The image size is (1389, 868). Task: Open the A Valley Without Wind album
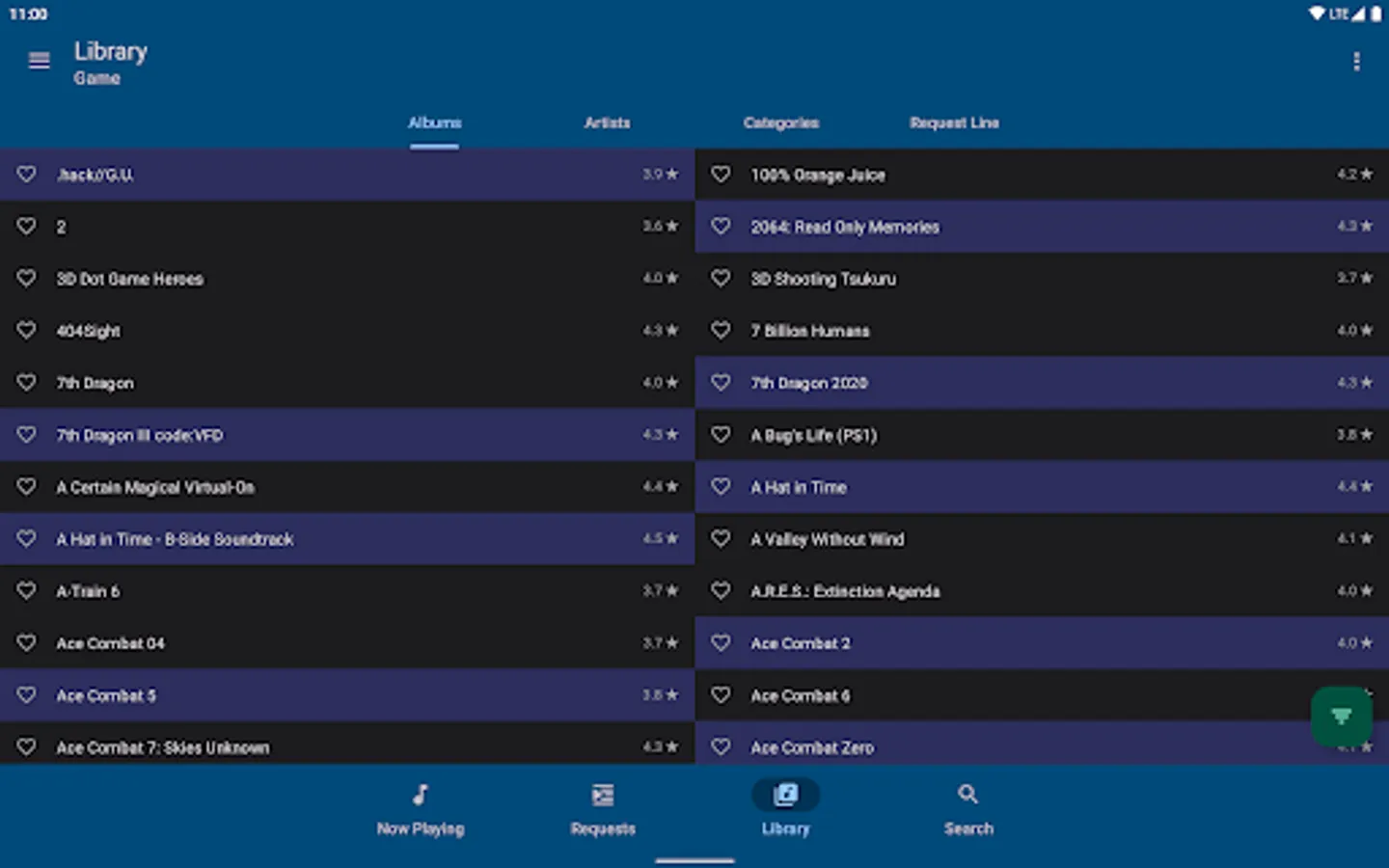(828, 540)
